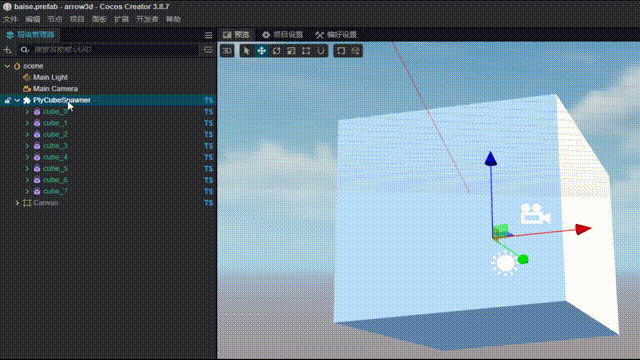Expand the cube_3 node

[x=27, y=146]
